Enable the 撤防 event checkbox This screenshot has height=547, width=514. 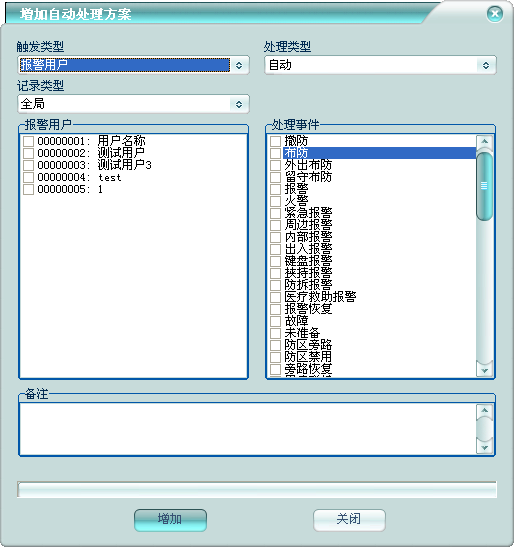tap(275, 141)
